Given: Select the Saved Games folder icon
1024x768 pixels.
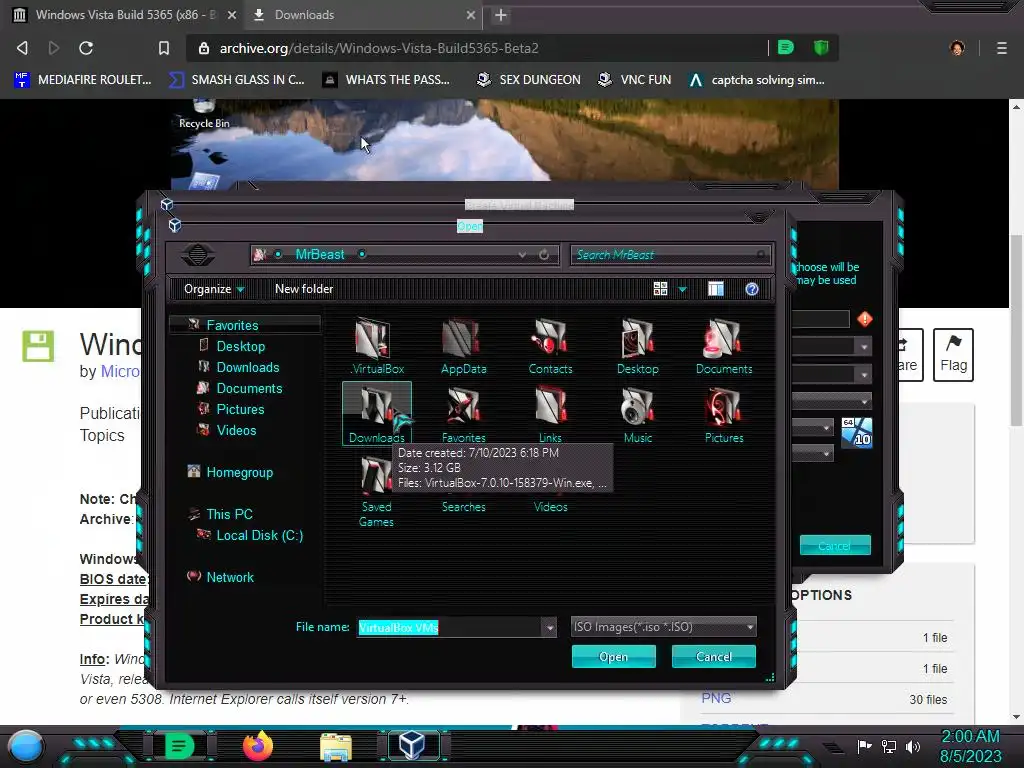Looking at the screenshot, I should [x=376, y=491].
